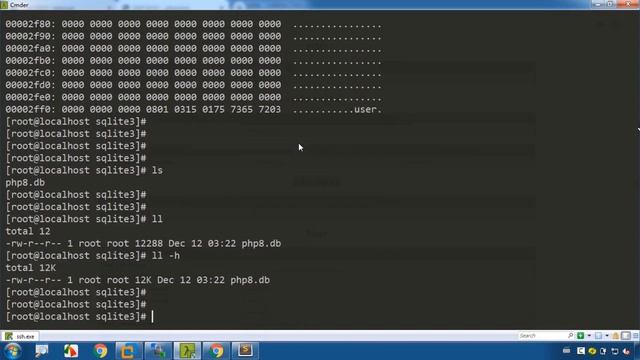This screenshot has height=360, width=640.
Task: Click the text 'php8.db' under ls output
Action: point(25,183)
